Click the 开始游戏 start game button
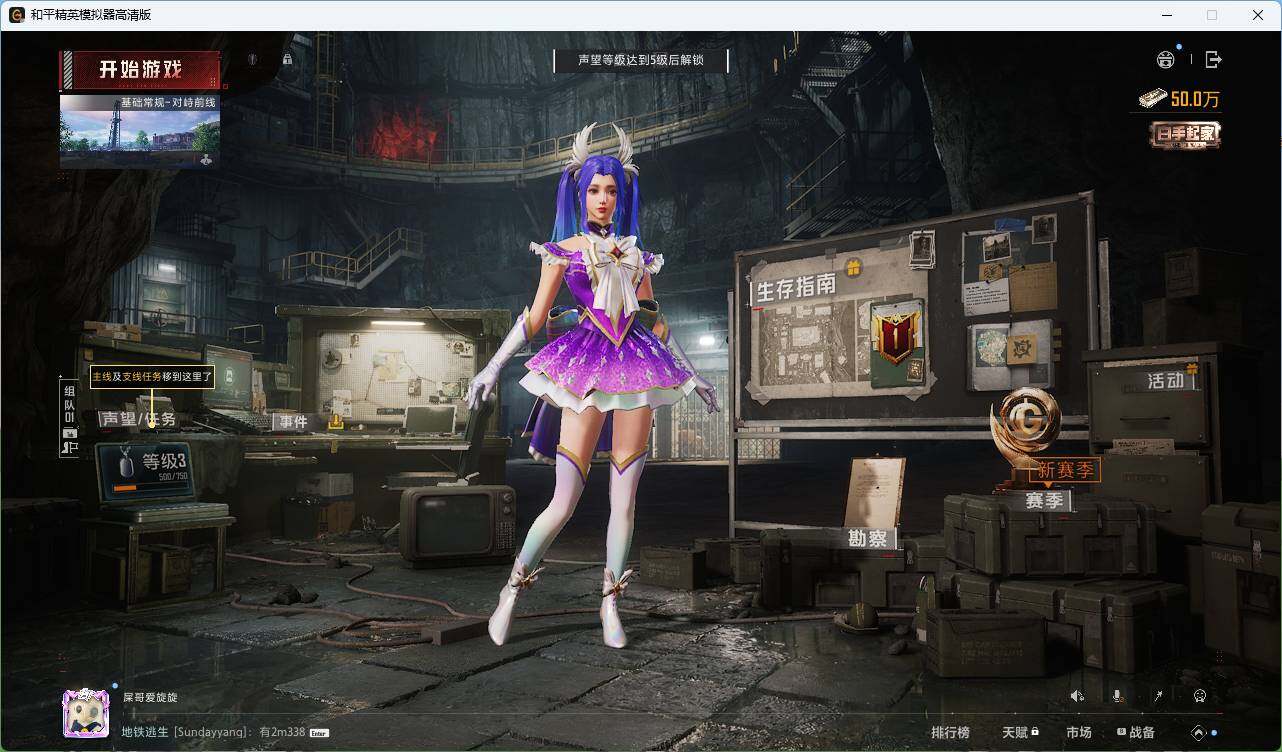The height and width of the screenshot is (752, 1282). [140, 70]
